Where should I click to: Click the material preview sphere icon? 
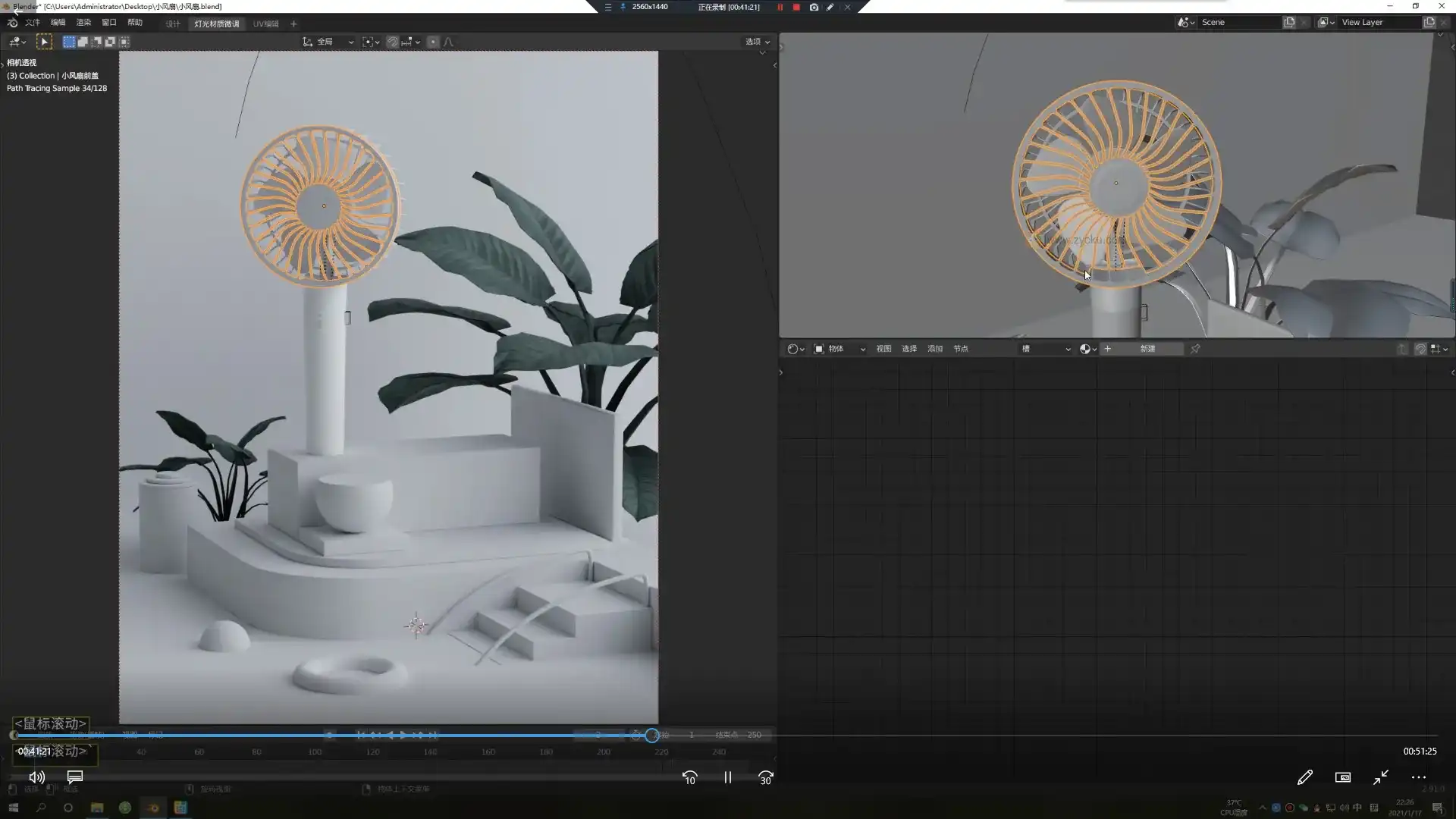pyautogui.click(x=1085, y=349)
